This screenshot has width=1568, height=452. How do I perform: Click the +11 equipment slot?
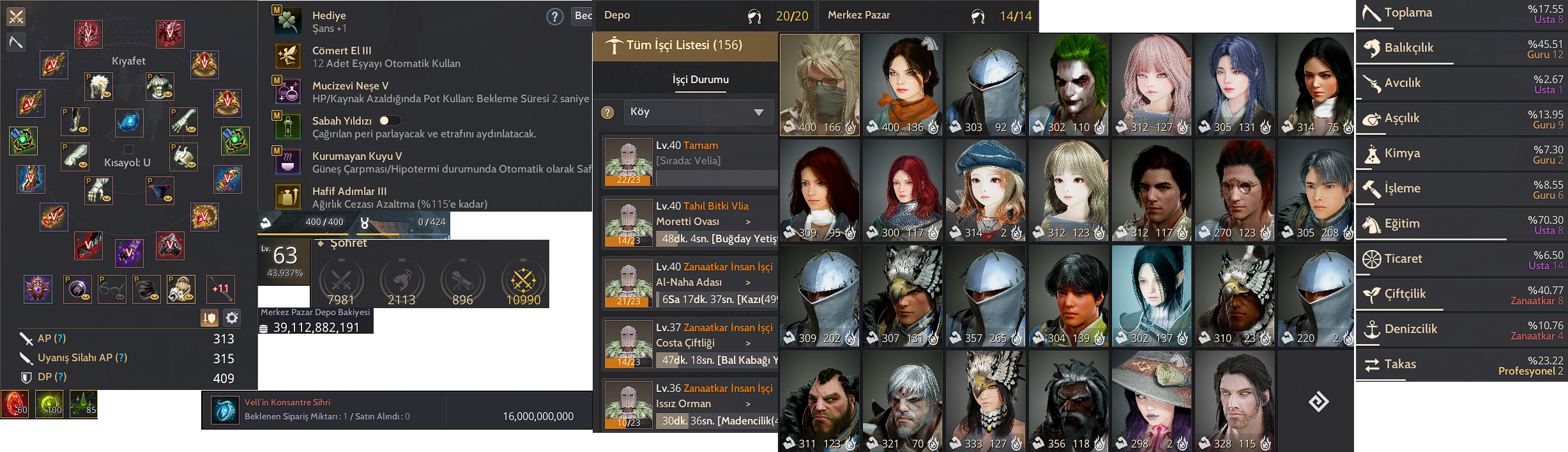click(220, 290)
